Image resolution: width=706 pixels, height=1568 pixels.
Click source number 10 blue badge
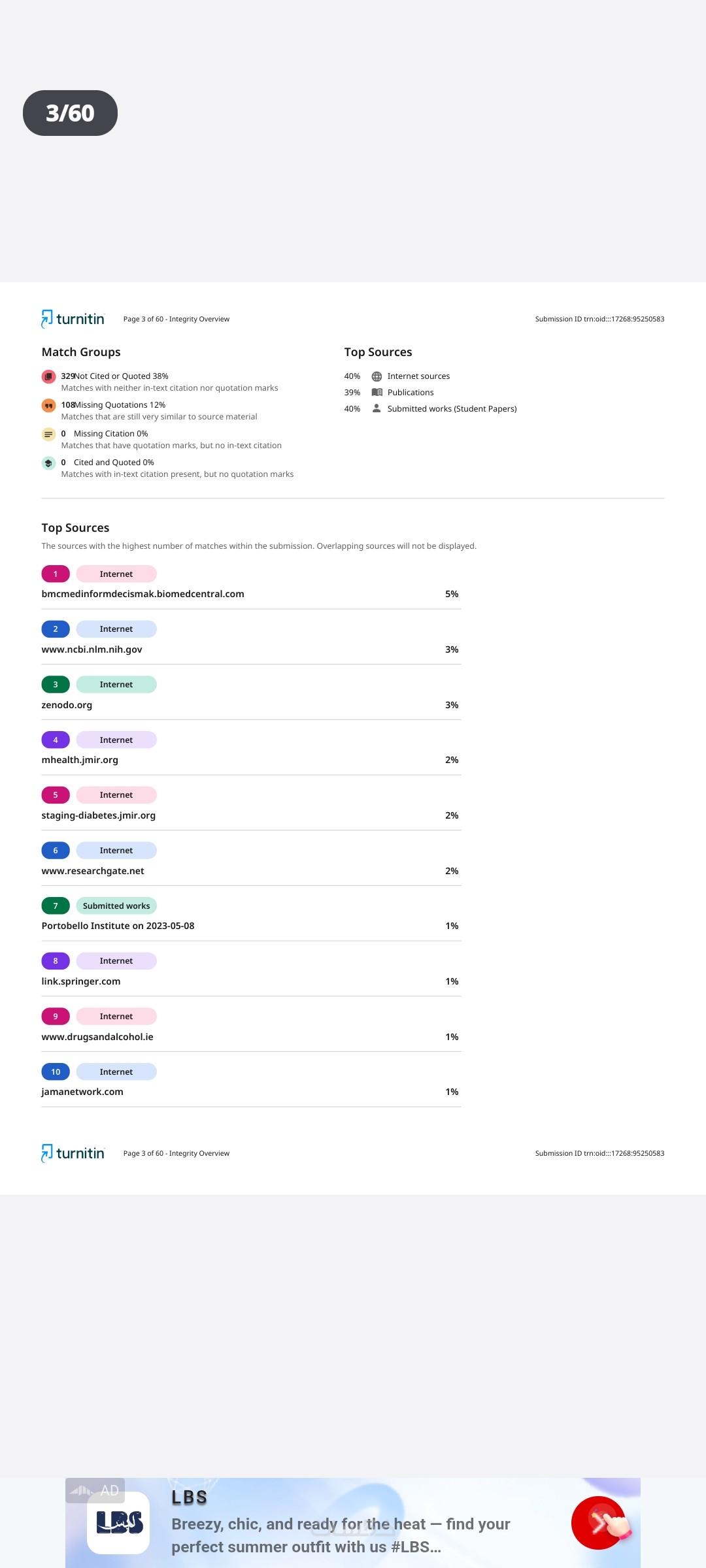(56, 1072)
